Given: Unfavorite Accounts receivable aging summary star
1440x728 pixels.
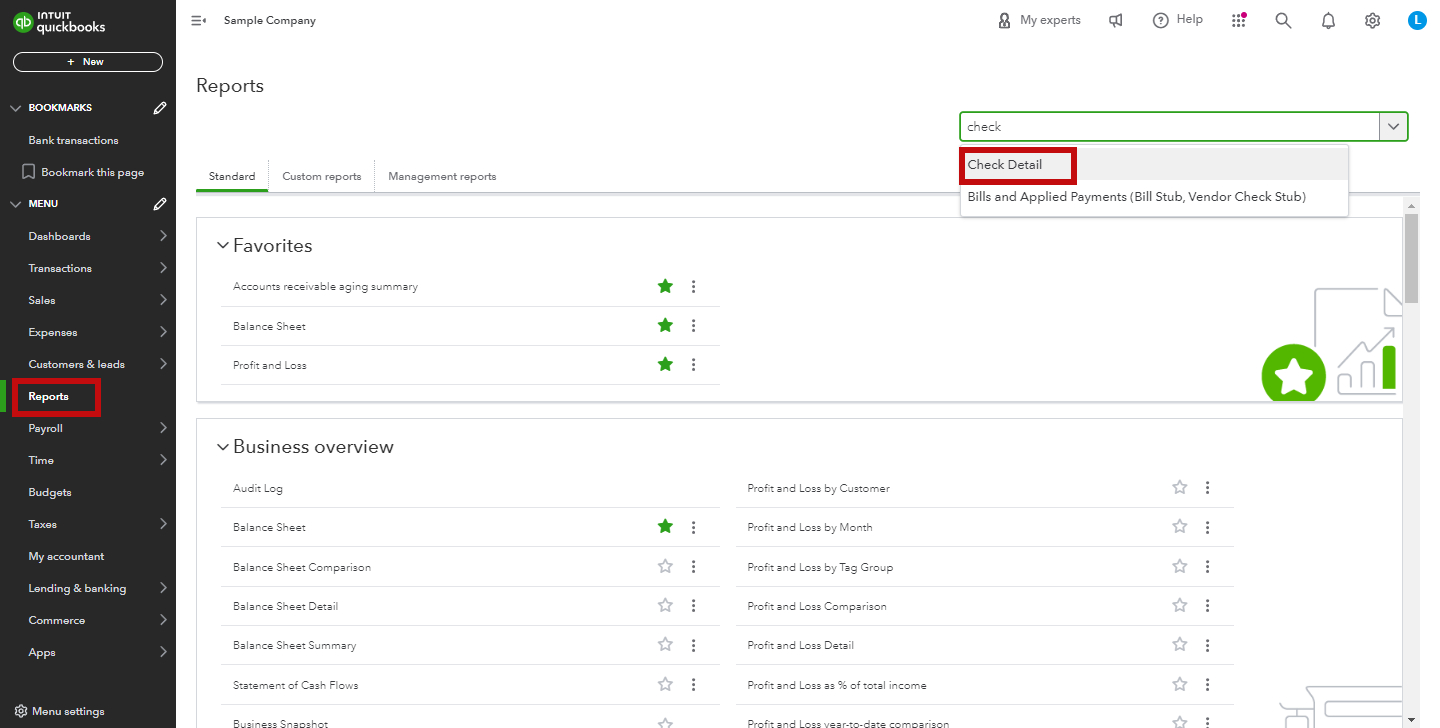Looking at the screenshot, I should point(665,286).
